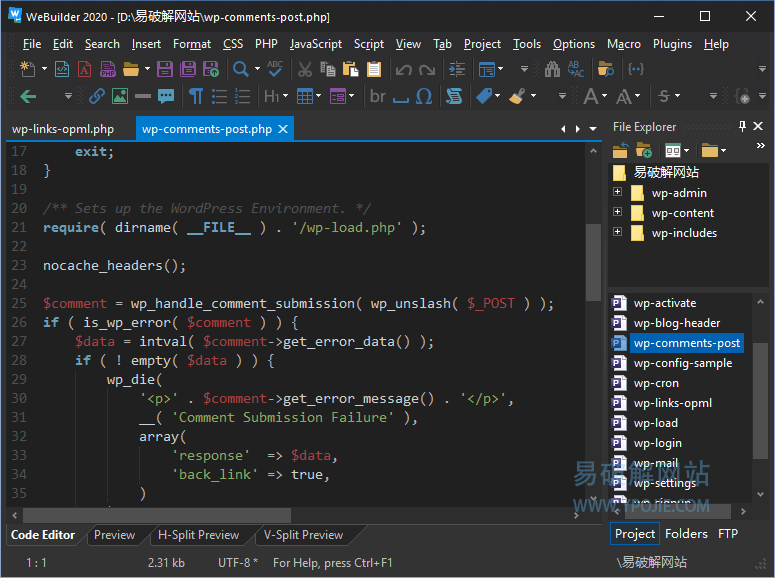Image resolution: width=775 pixels, height=578 pixels.
Task: Select wp-login in the file list
Action: click(657, 443)
